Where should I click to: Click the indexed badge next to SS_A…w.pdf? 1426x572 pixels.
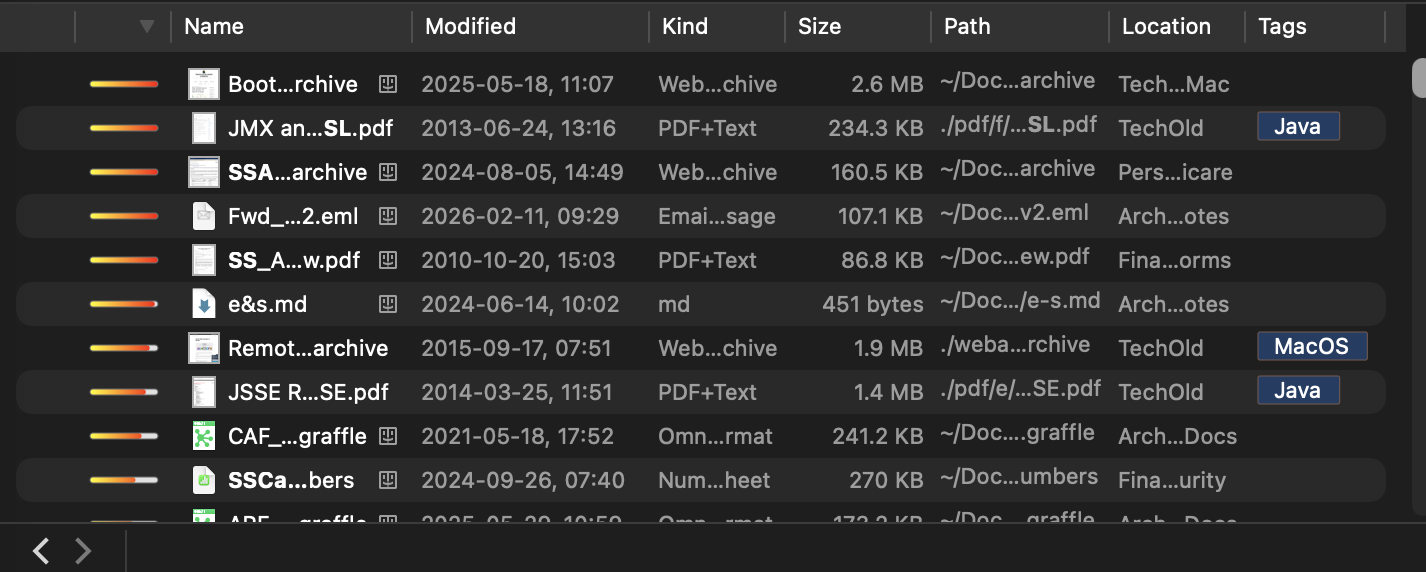pos(388,260)
